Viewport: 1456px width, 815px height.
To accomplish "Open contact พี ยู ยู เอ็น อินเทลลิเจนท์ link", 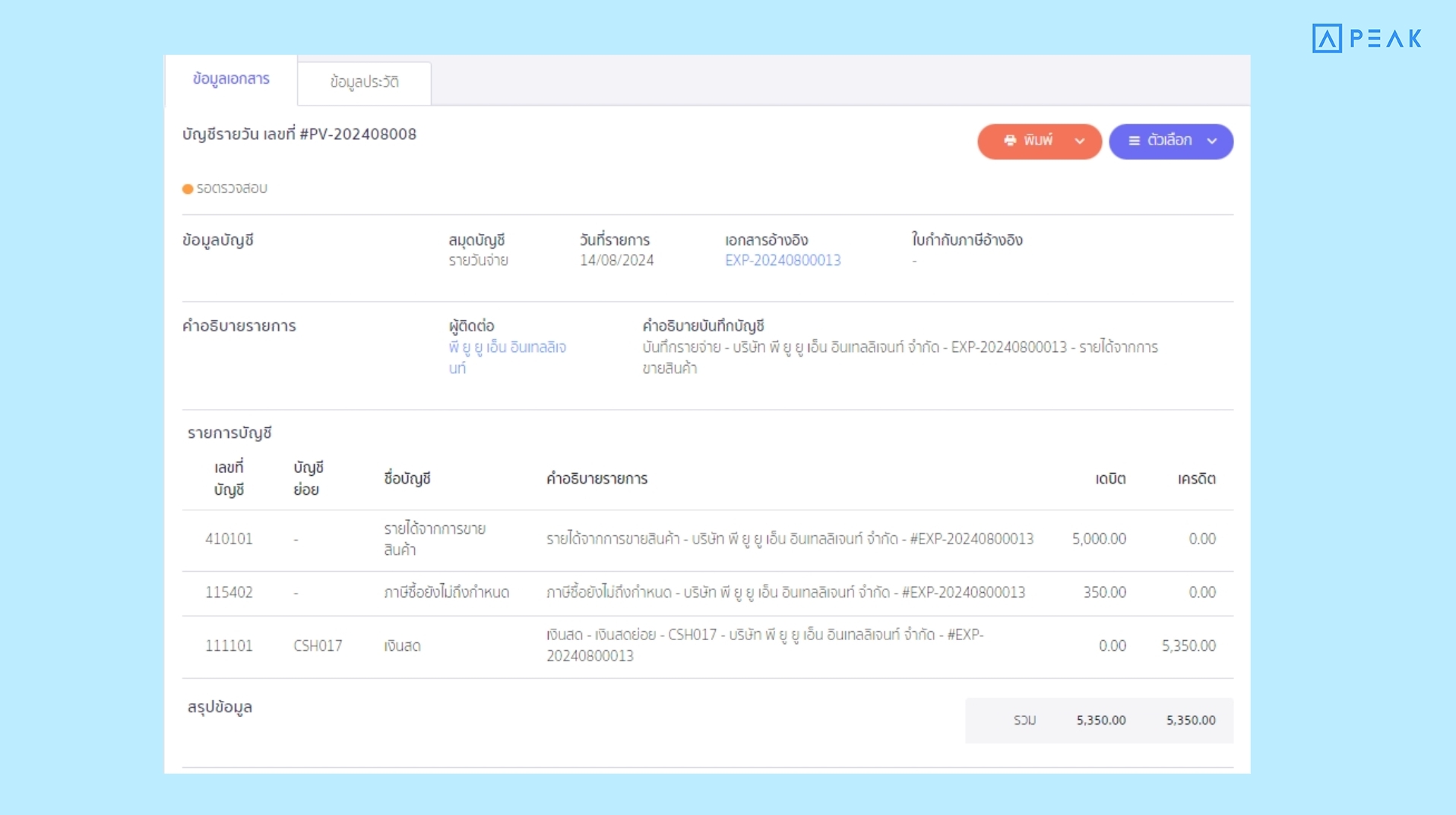I will click(x=507, y=357).
